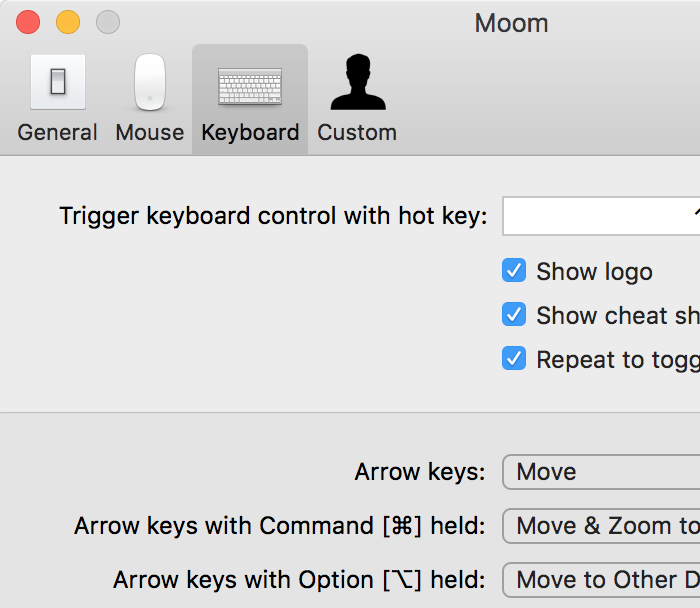Go to the Custom tab label
The width and height of the screenshot is (700, 608).
tap(357, 132)
